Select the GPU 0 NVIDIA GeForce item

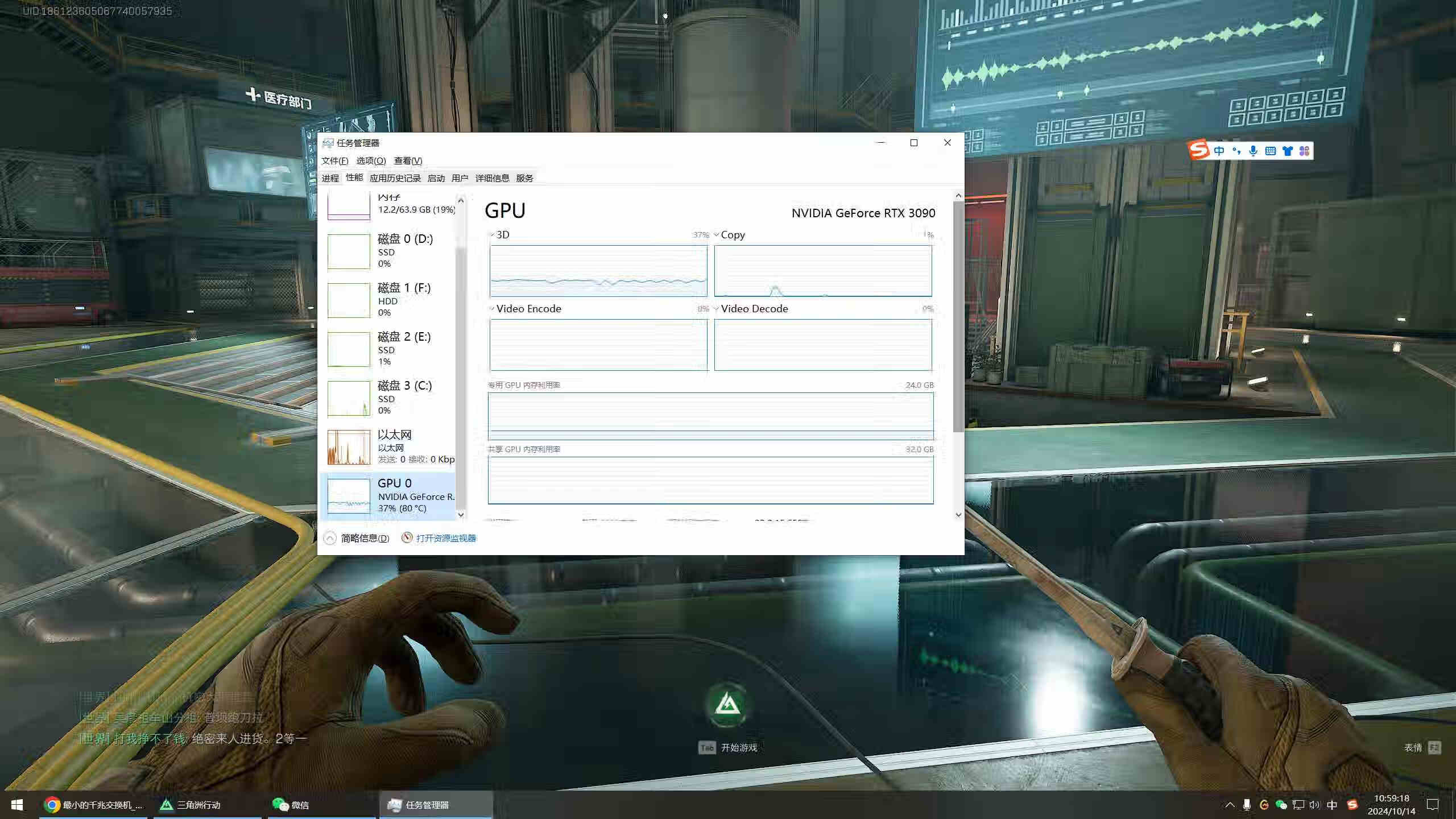point(388,495)
